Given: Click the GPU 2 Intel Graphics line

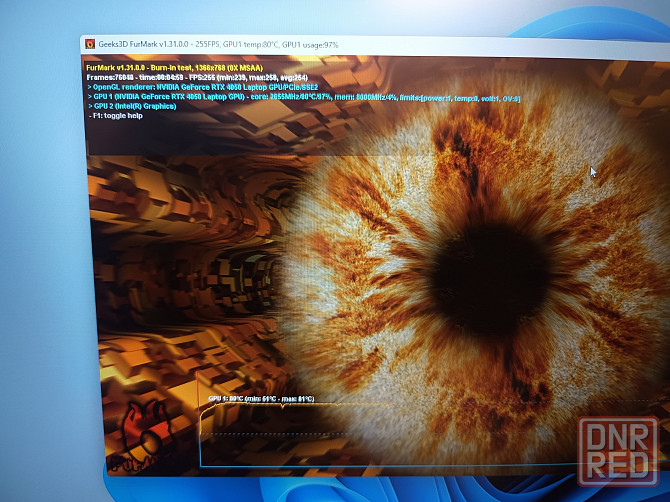Looking at the screenshot, I should pos(140,107).
